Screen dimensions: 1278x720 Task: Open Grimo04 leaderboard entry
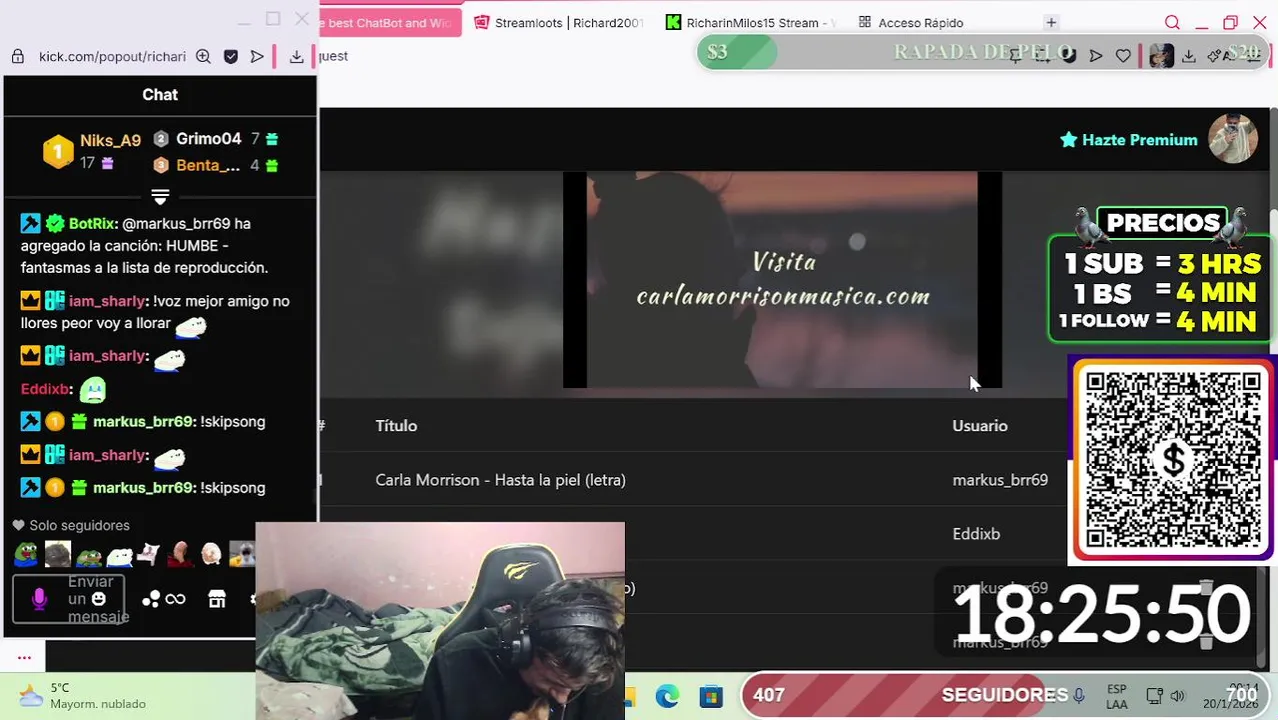(x=215, y=139)
